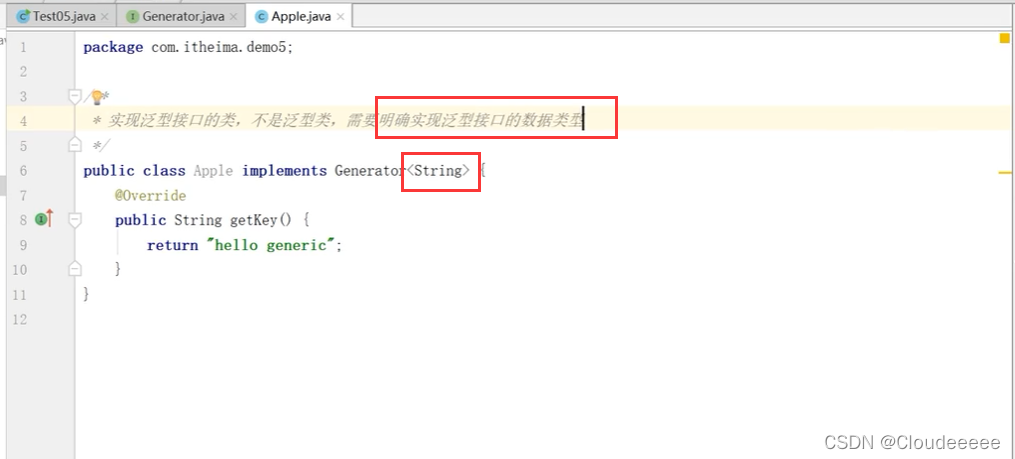The width and height of the screenshot is (1015, 459).
Task: Click the getKey method name
Action: [x=254, y=220]
